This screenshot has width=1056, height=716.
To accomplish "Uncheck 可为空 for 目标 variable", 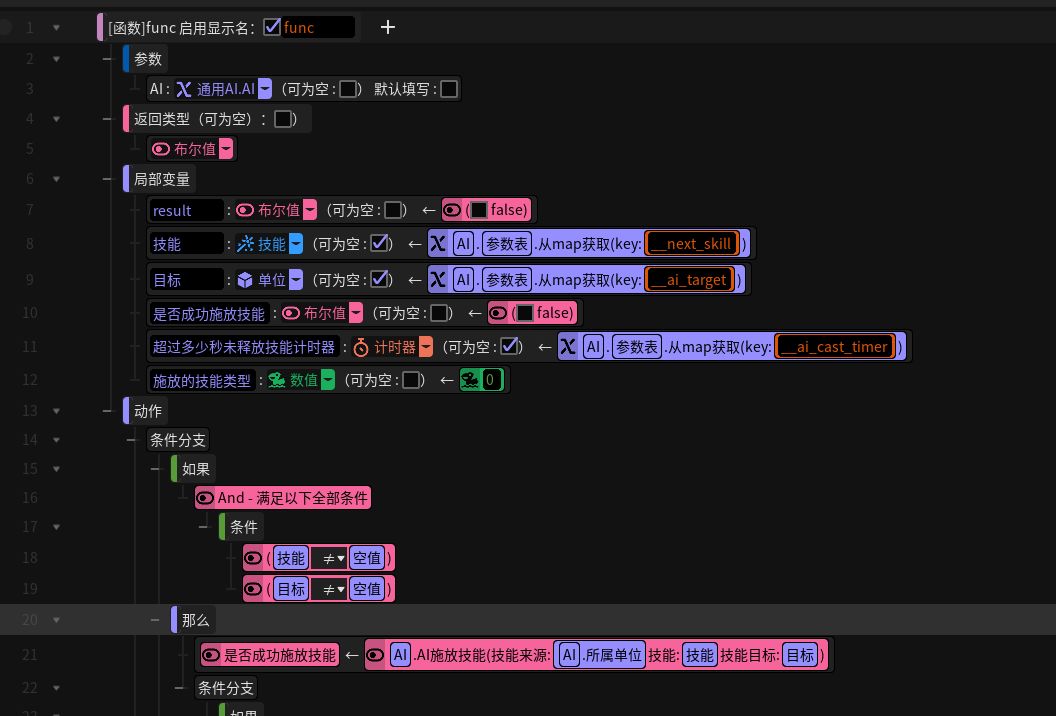I will (x=380, y=280).
